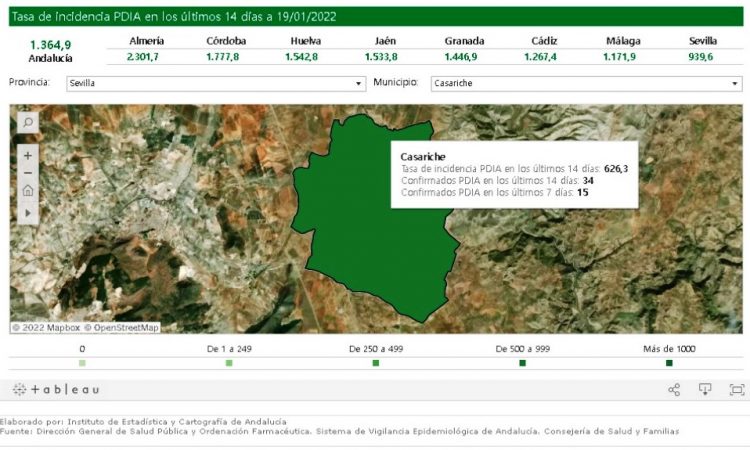The height and width of the screenshot is (450, 750).
Task: Reset map view with home icon
Action: click(x=27, y=191)
